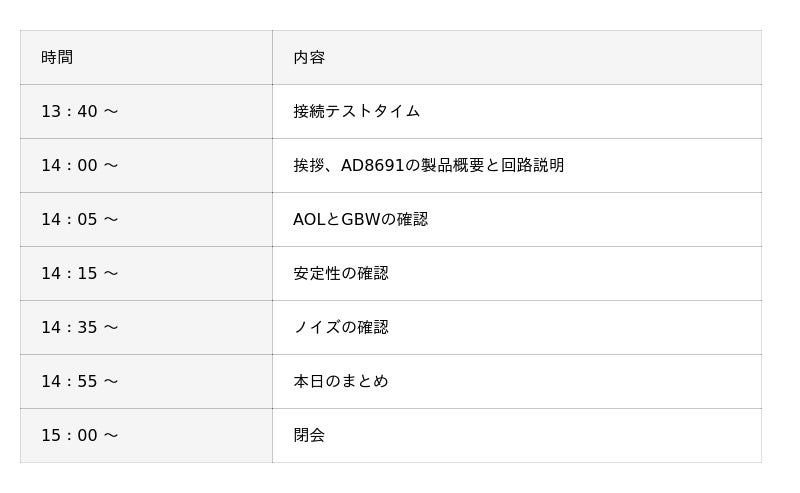Click the 内容 column header
800x493 pixels.
click(309, 57)
